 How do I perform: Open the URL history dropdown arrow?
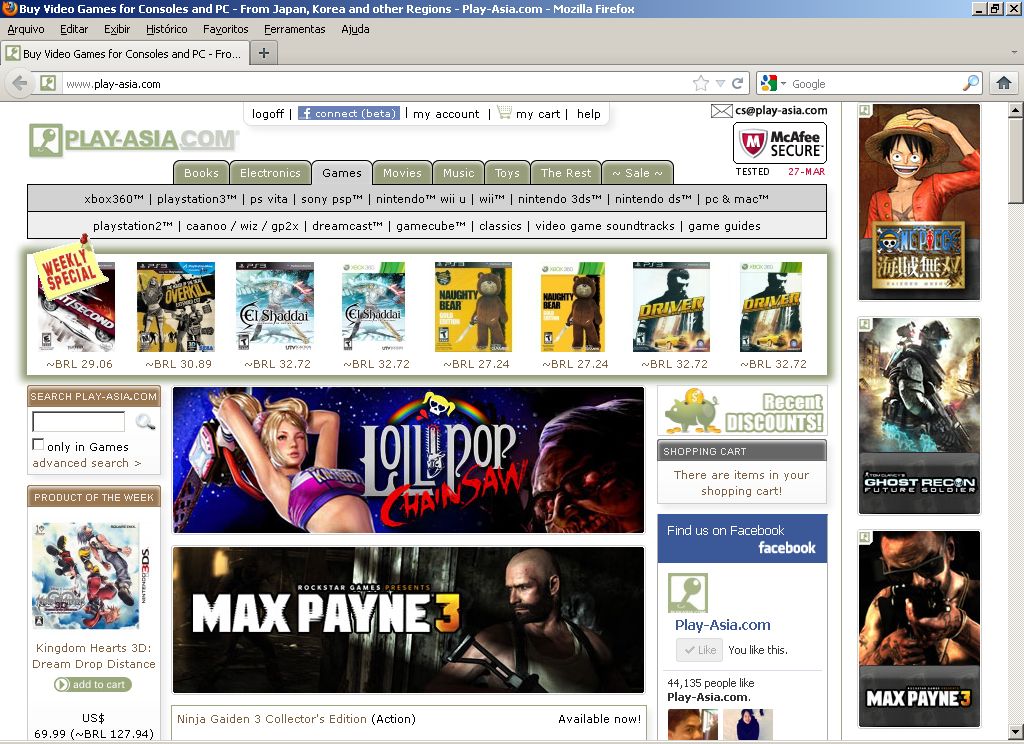[x=720, y=84]
